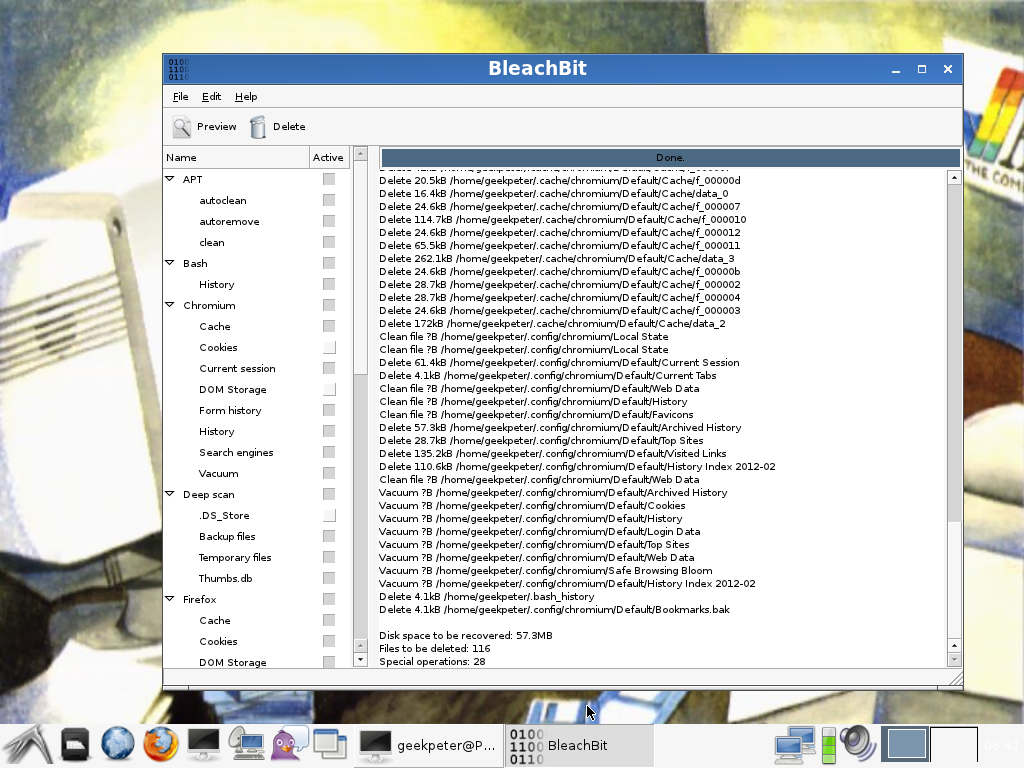Open the network monitors tray icon

pyautogui.click(x=794, y=744)
